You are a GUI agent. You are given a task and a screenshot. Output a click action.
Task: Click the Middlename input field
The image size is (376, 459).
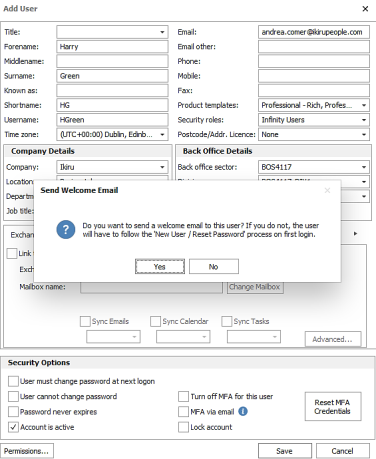coord(112,61)
